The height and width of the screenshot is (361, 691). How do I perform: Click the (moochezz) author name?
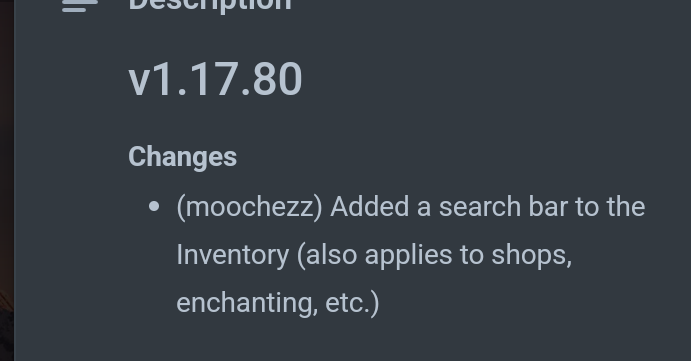tap(249, 207)
